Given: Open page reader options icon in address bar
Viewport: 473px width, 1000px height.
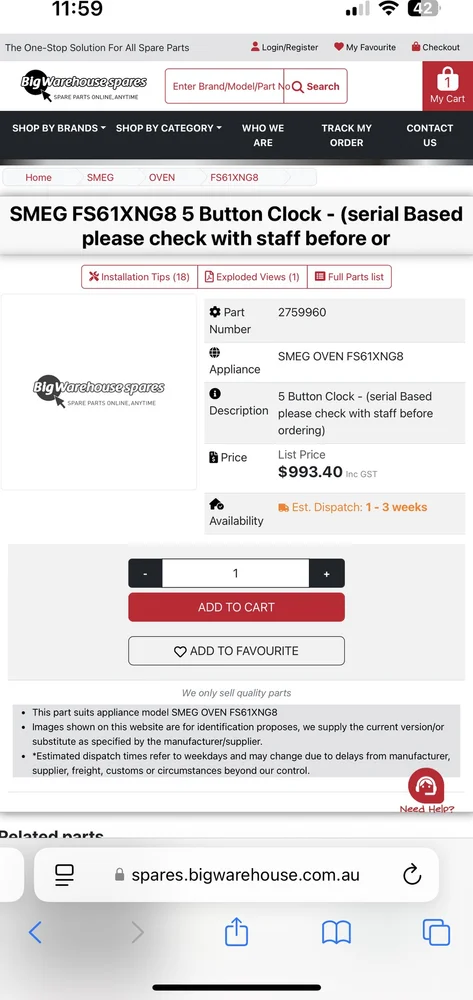Looking at the screenshot, I should pyautogui.click(x=64, y=874).
